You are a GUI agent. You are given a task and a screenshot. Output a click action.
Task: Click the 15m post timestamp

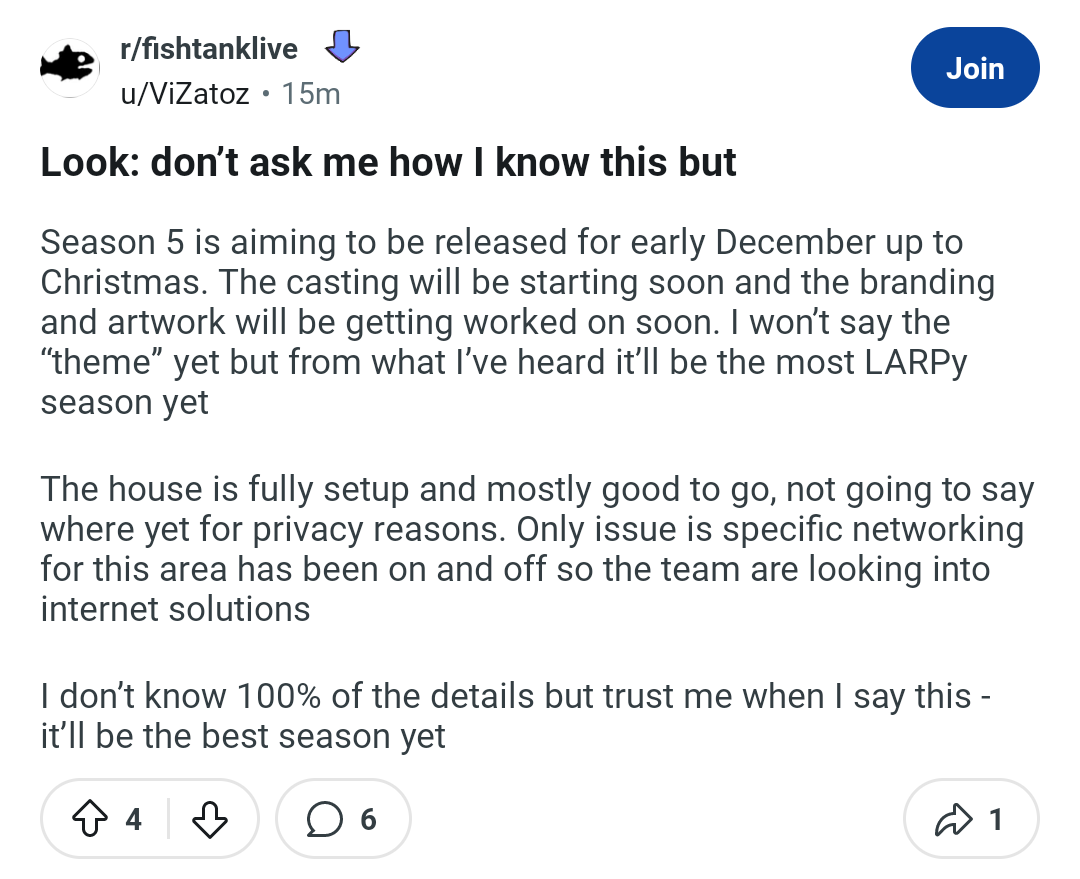pyautogui.click(x=311, y=94)
